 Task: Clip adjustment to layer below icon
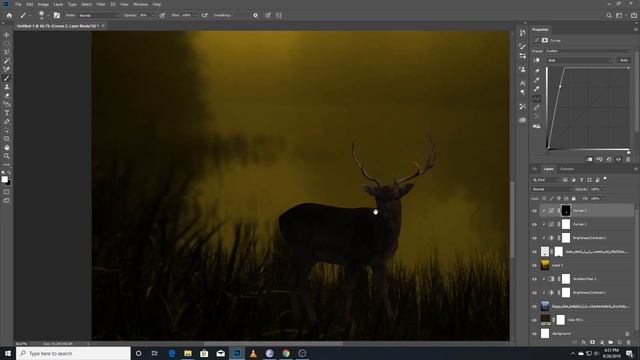[x=589, y=160]
